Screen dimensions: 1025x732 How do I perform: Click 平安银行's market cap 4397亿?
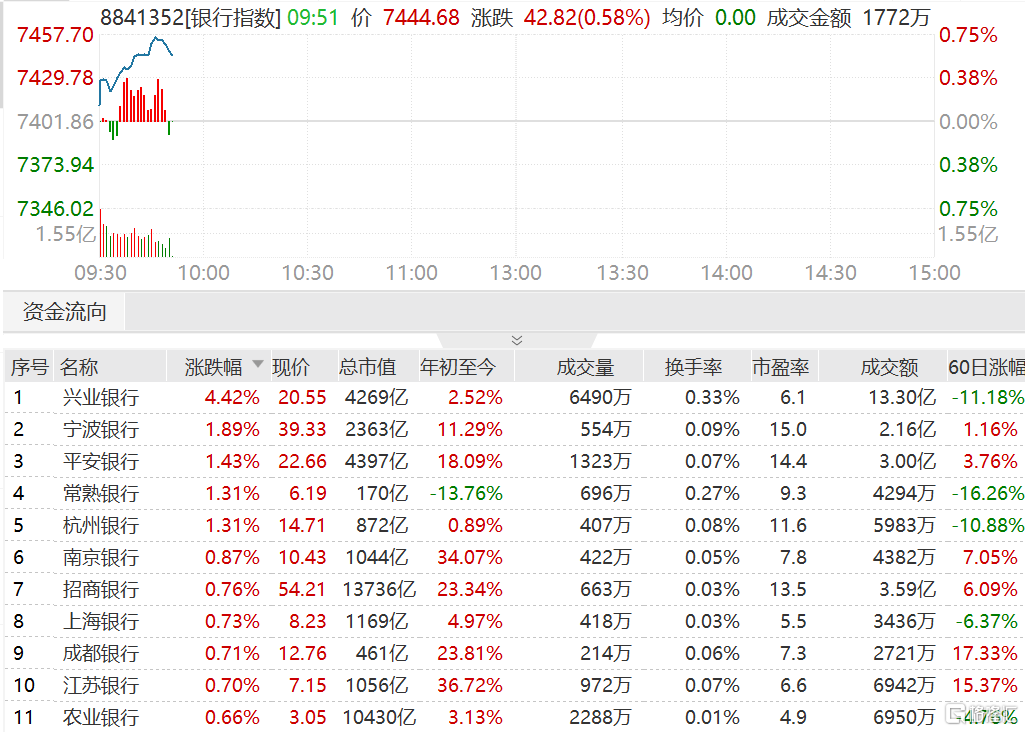coord(377,461)
